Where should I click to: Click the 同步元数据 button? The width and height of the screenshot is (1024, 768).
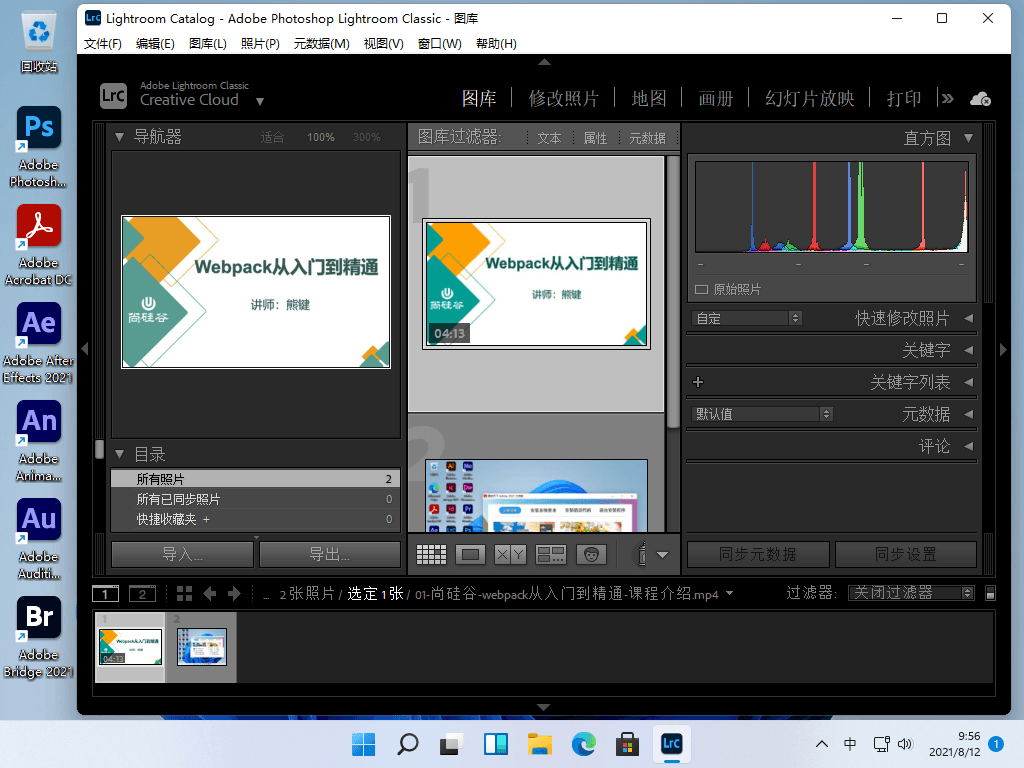(x=758, y=554)
